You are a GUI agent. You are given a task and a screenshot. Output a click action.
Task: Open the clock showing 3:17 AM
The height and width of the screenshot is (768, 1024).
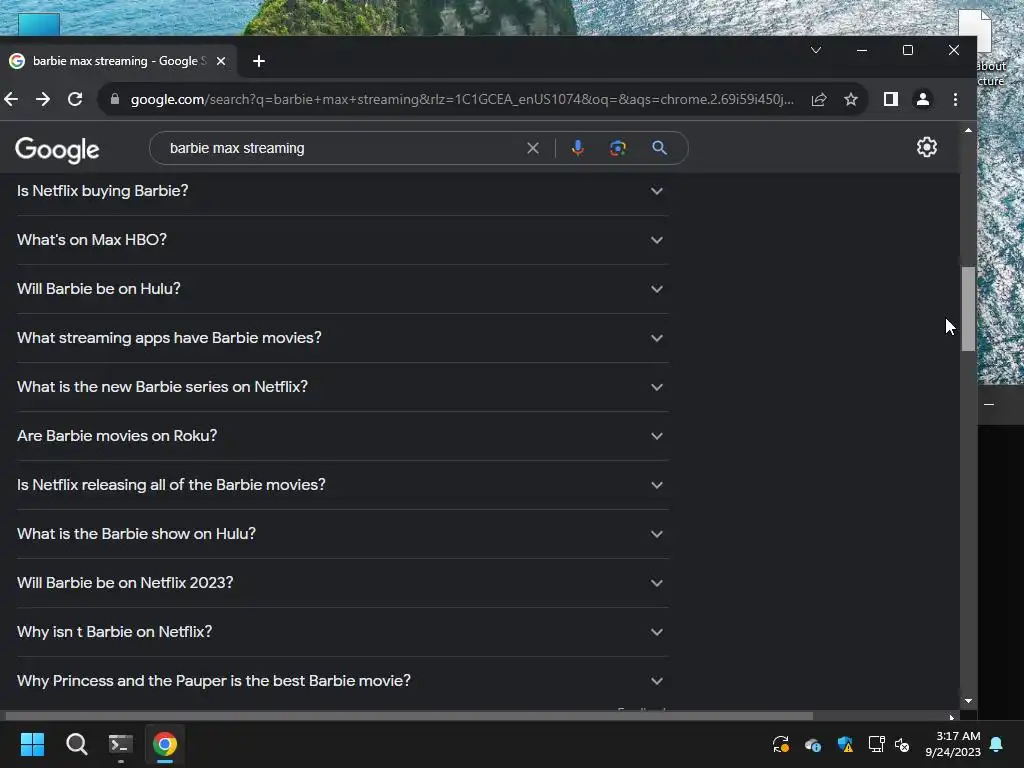pos(953,744)
